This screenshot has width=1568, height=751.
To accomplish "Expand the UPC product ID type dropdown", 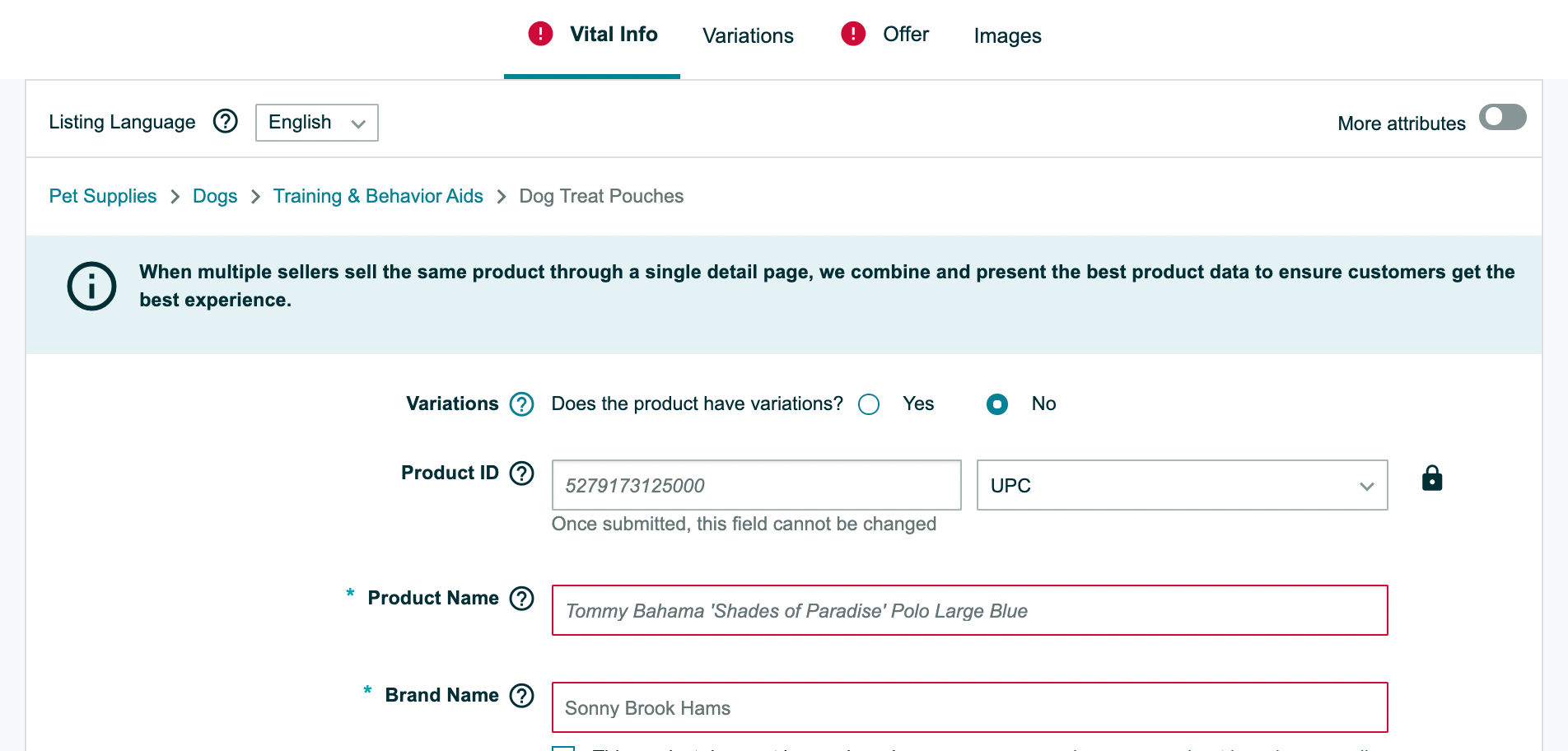I will (1183, 485).
